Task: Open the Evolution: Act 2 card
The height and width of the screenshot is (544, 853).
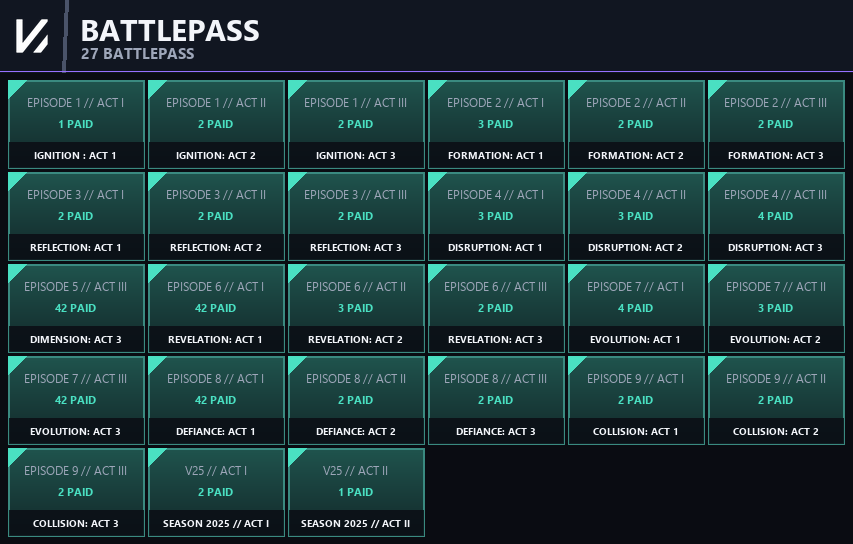Action: pos(776,308)
